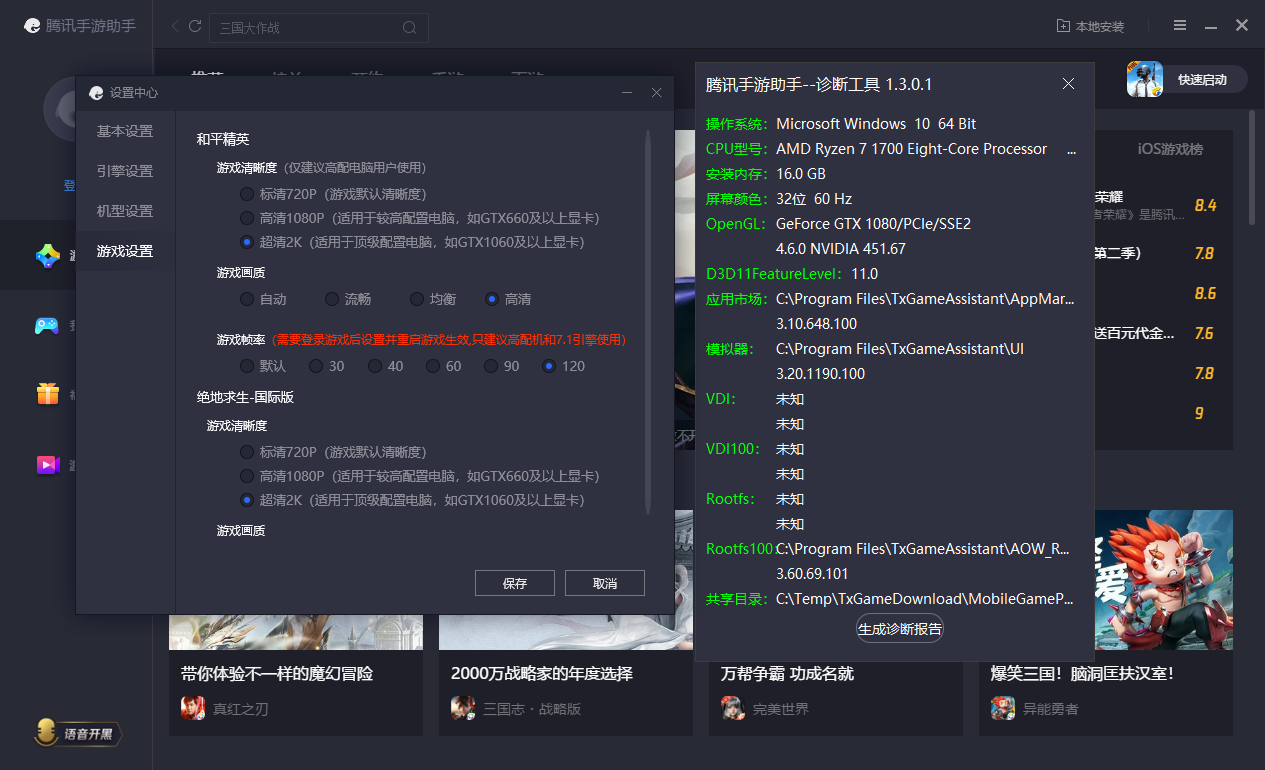
Task: Select the 游戏设置 tab
Action: [x=125, y=251]
